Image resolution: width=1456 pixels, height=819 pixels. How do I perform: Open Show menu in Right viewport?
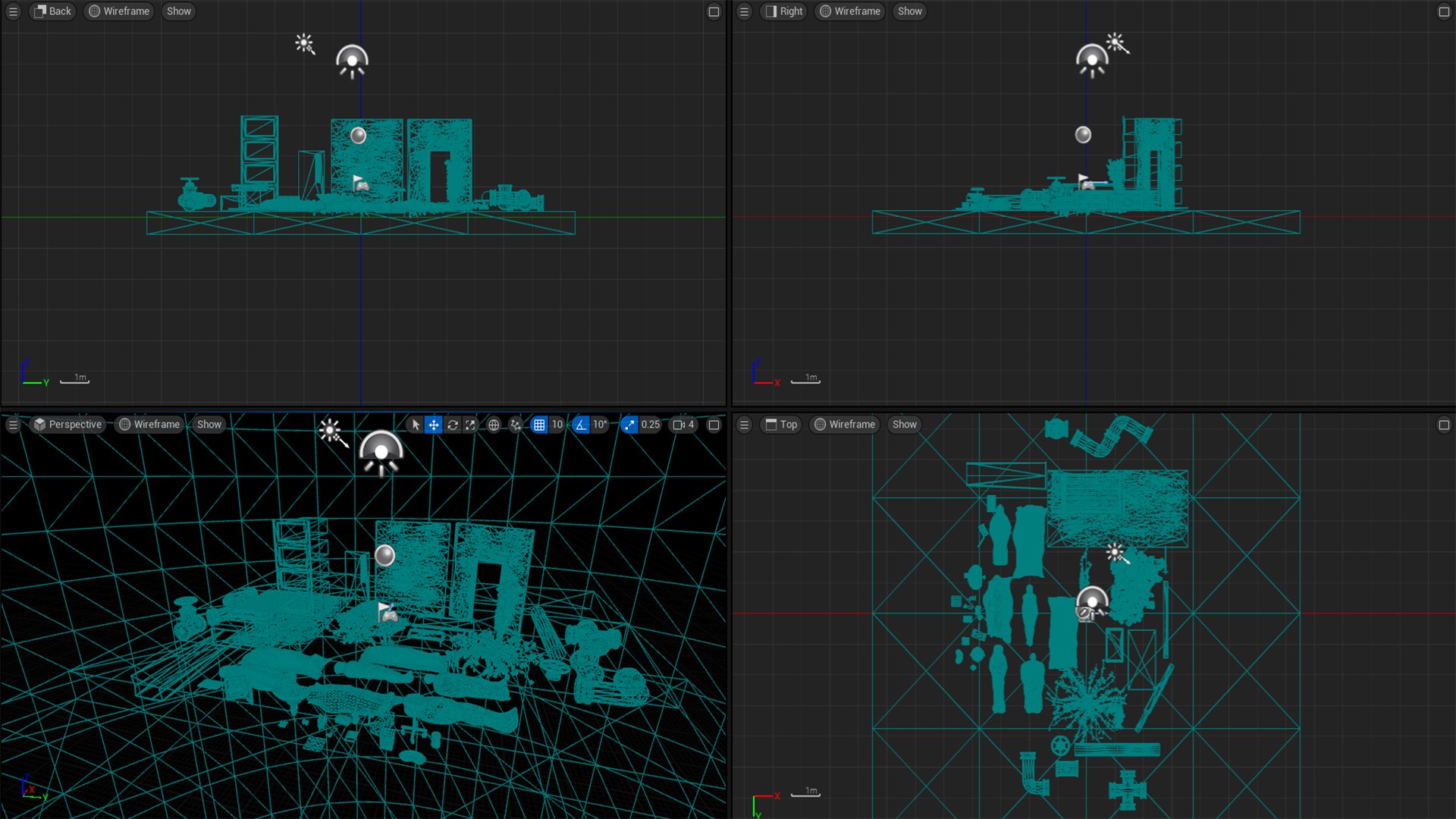click(910, 11)
